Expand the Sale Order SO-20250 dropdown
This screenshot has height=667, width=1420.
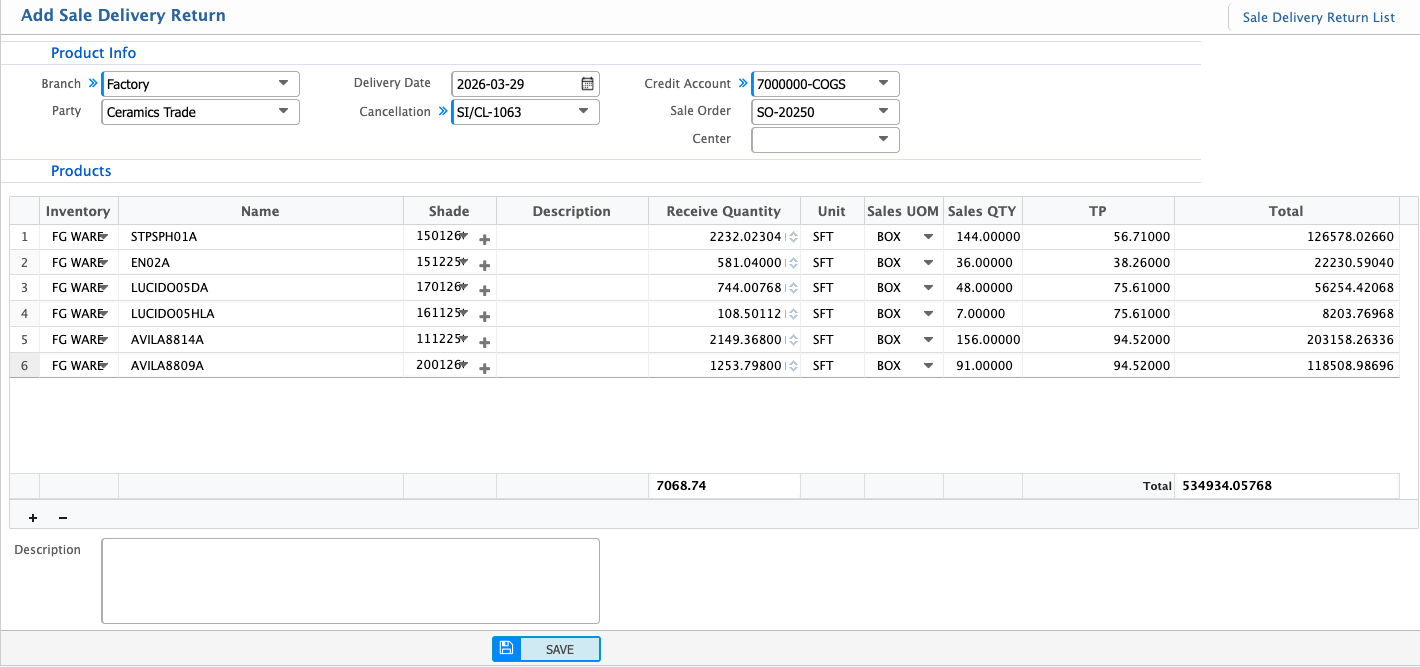(x=883, y=112)
